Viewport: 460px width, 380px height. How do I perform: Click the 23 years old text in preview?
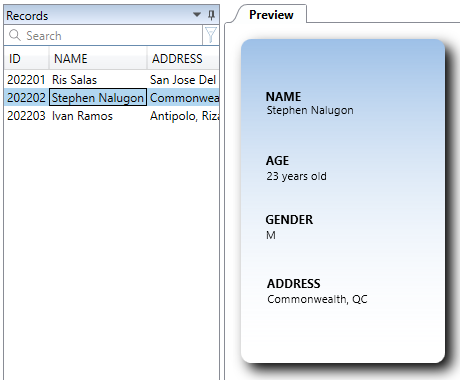tap(296, 176)
